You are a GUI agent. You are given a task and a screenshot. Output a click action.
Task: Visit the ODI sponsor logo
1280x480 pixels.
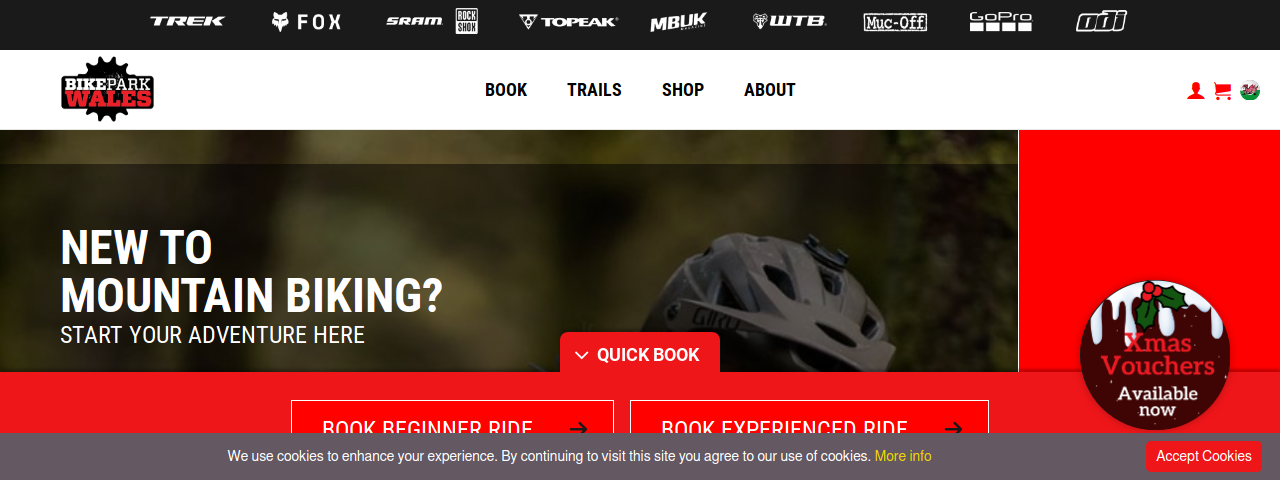pos(1101,21)
